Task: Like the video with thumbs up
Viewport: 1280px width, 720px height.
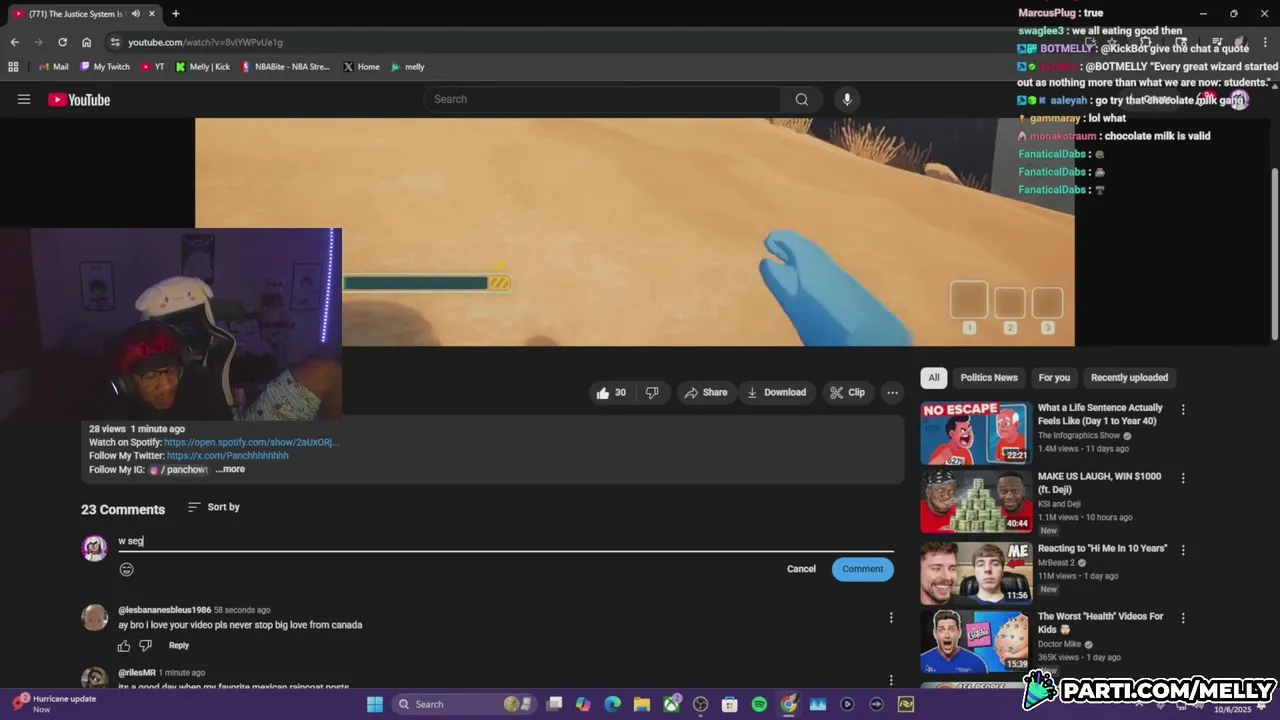Action: [x=611, y=393]
